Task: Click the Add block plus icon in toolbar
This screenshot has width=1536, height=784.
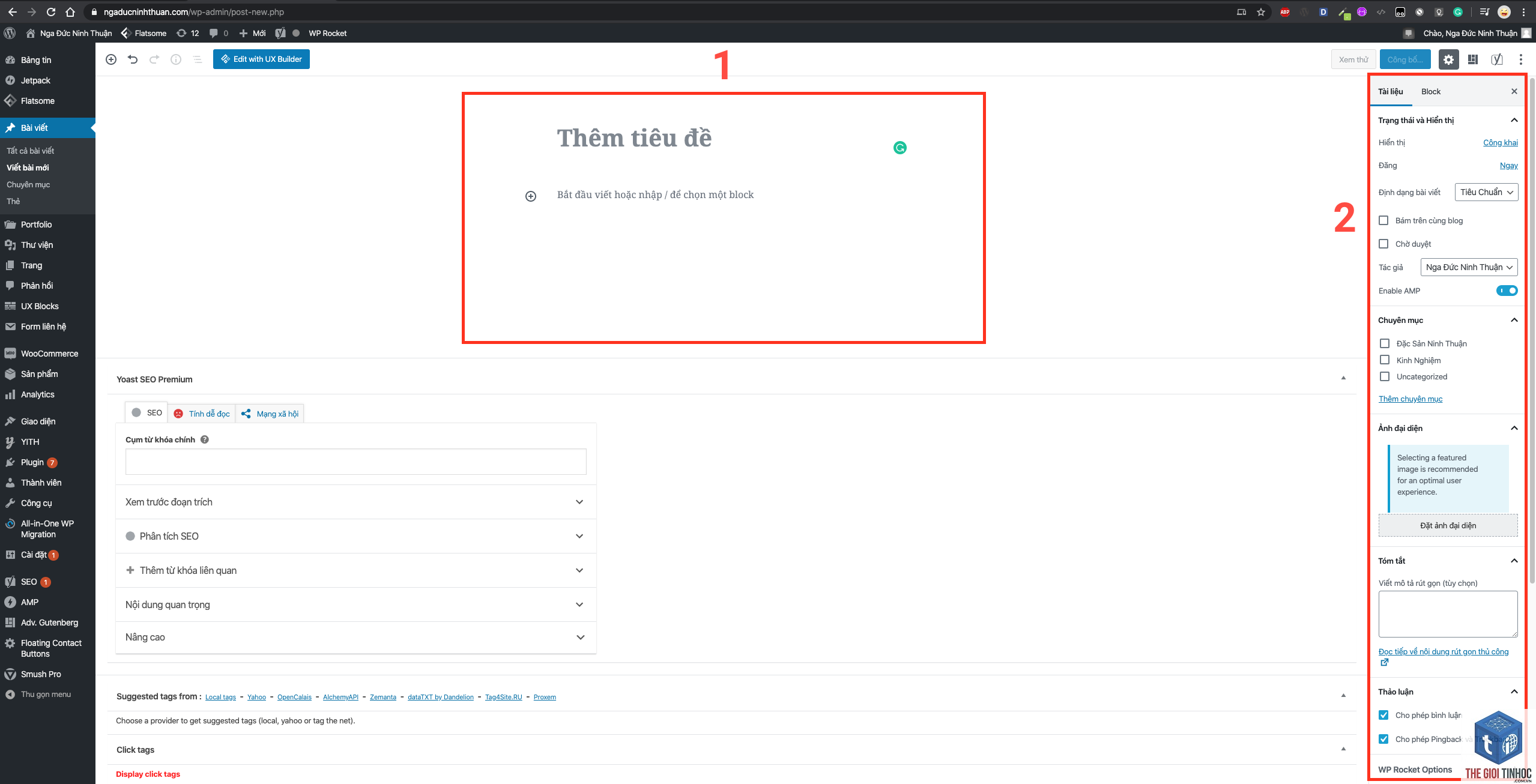Action: click(x=111, y=59)
